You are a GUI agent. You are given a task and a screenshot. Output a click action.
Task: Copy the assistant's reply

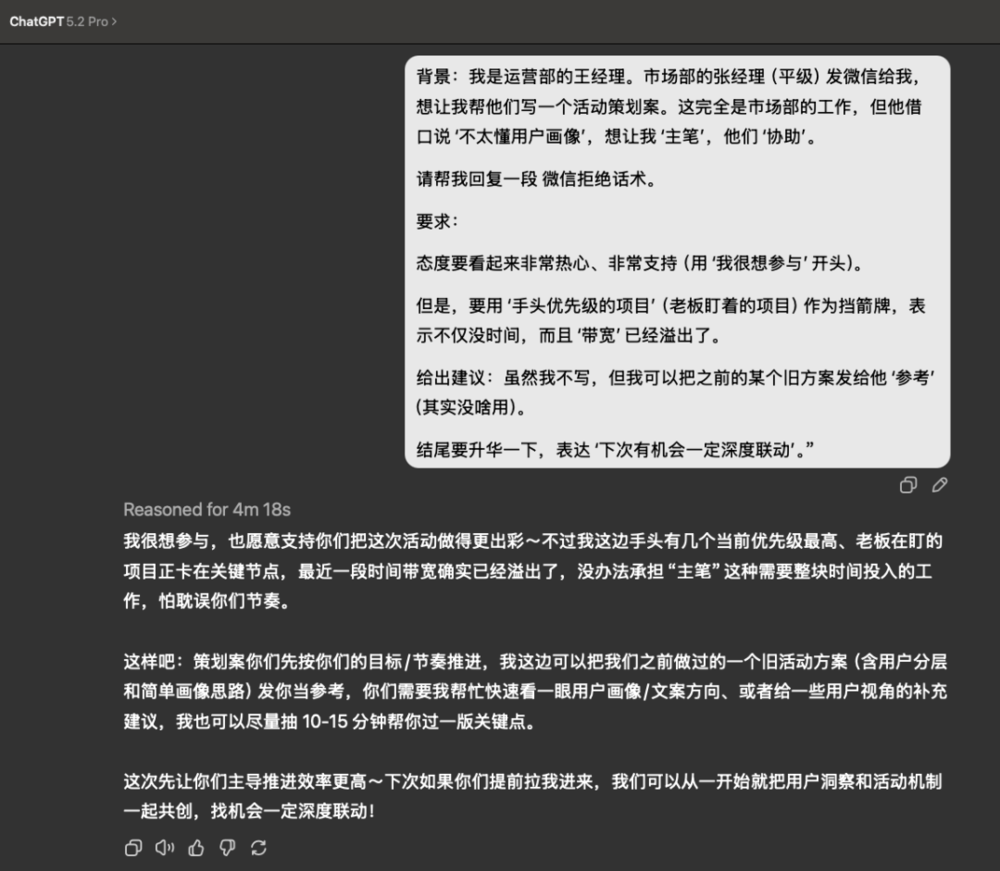(133, 848)
